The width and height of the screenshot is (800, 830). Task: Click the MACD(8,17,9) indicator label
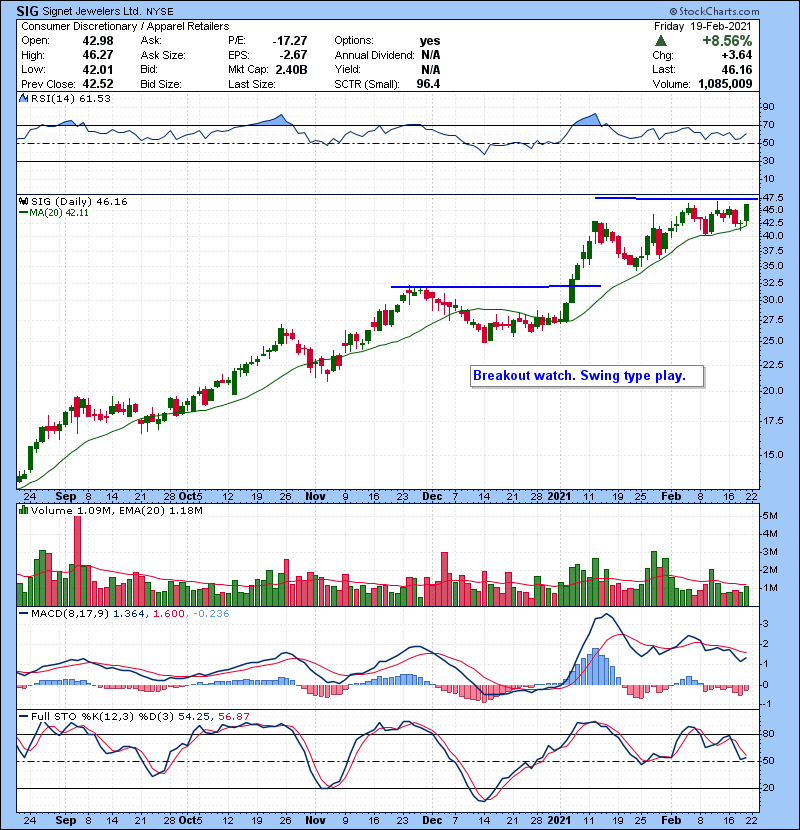point(70,614)
